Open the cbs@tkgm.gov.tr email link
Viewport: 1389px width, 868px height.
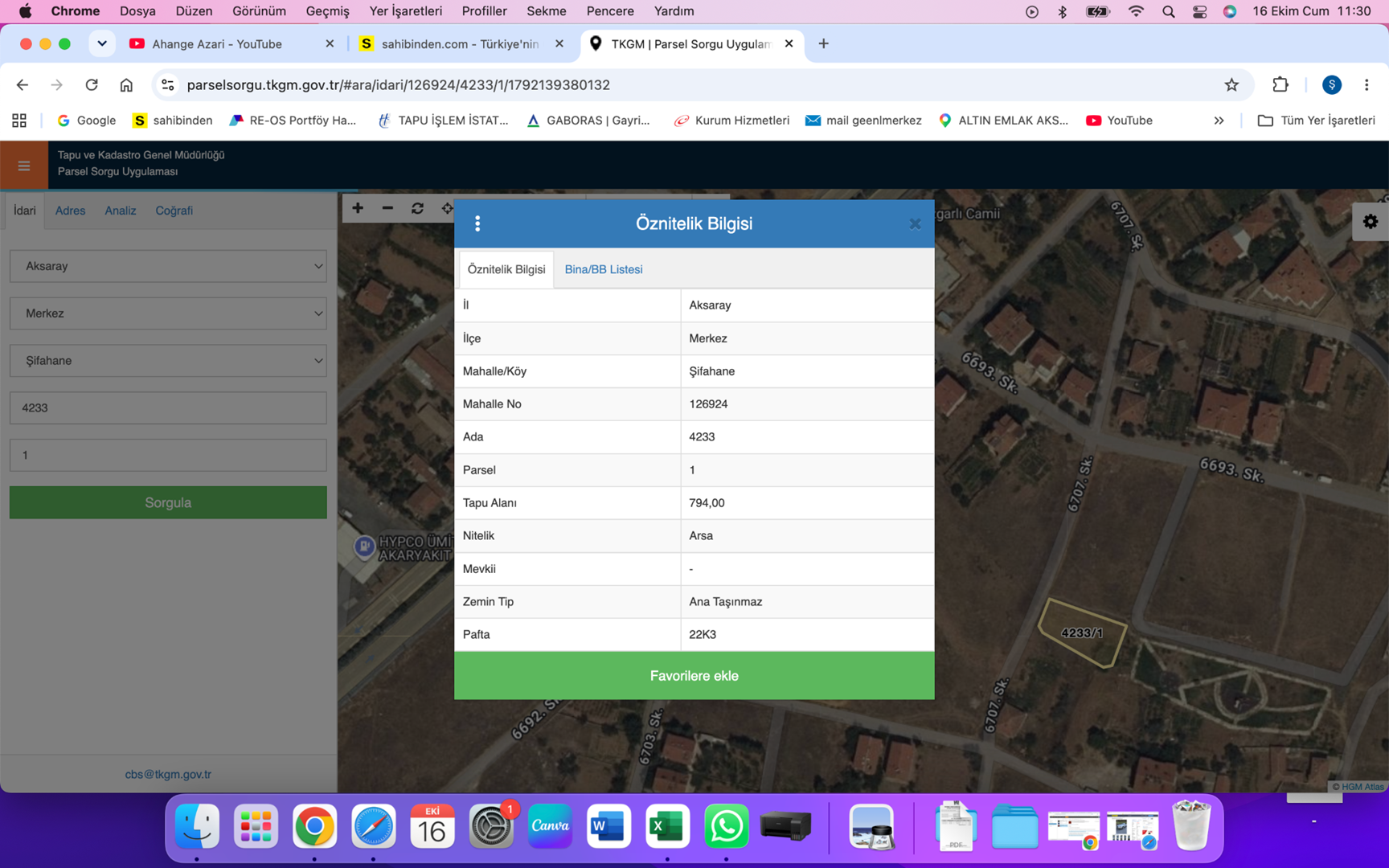point(168,775)
